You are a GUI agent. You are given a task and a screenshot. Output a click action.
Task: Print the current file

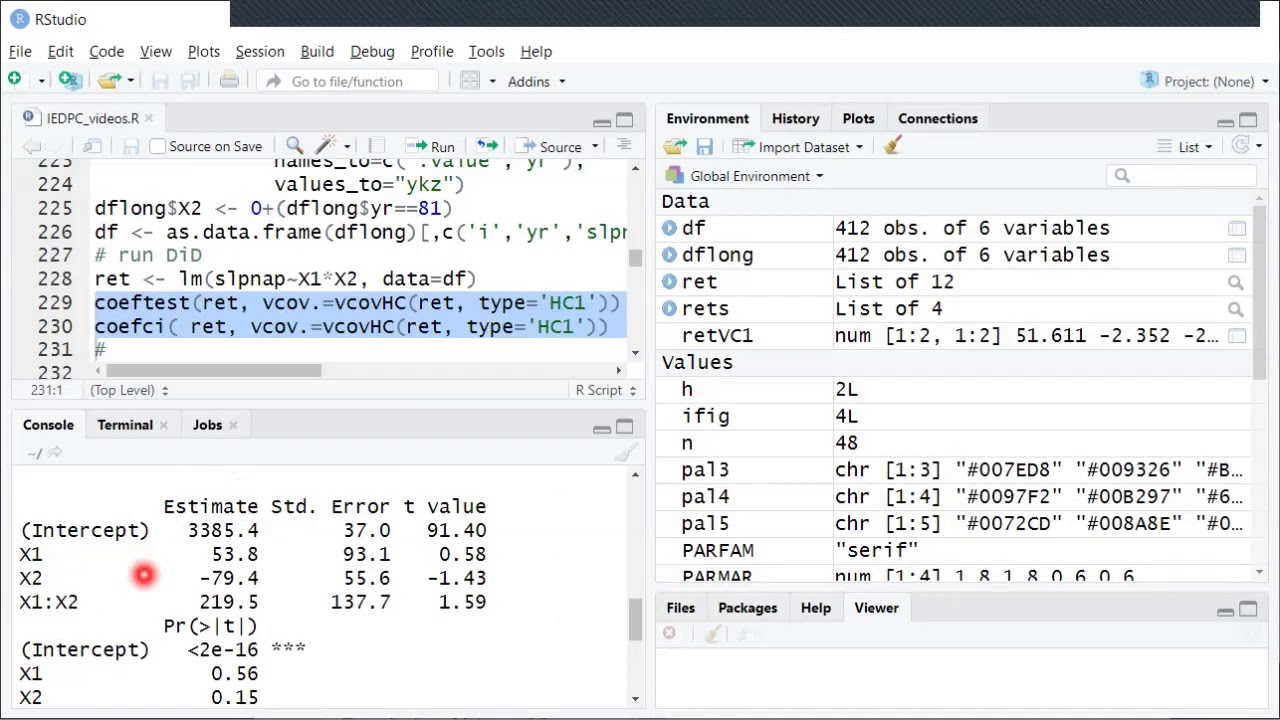click(x=229, y=81)
